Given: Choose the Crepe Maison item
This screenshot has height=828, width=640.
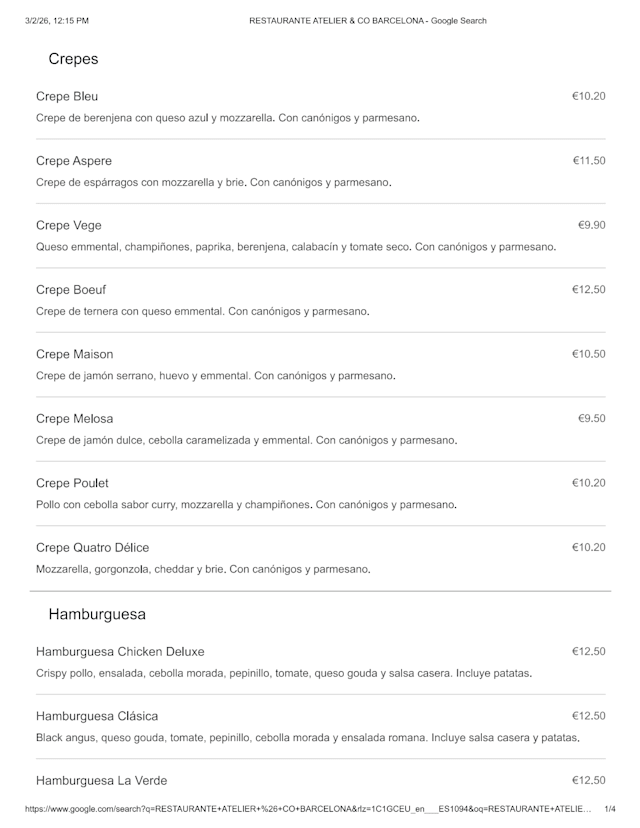Looking at the screenshot, I should [75, 354].
